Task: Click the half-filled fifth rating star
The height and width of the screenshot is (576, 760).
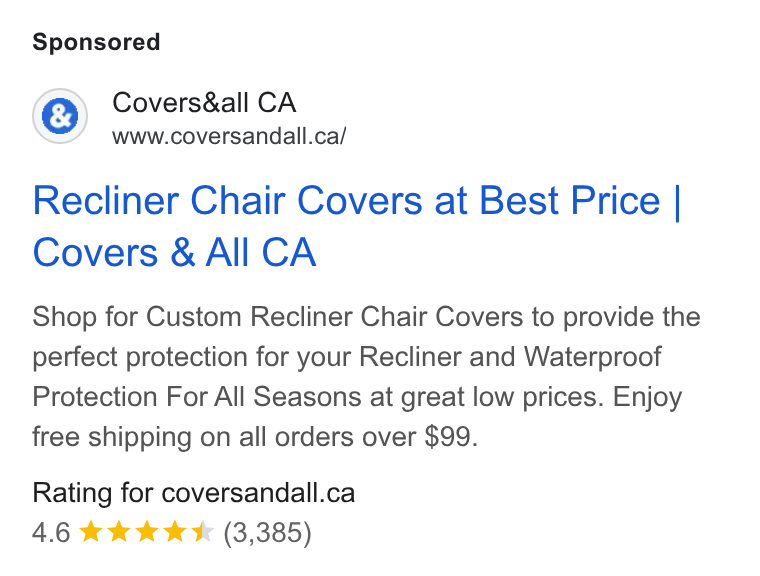Action: (x=203, y=532)
